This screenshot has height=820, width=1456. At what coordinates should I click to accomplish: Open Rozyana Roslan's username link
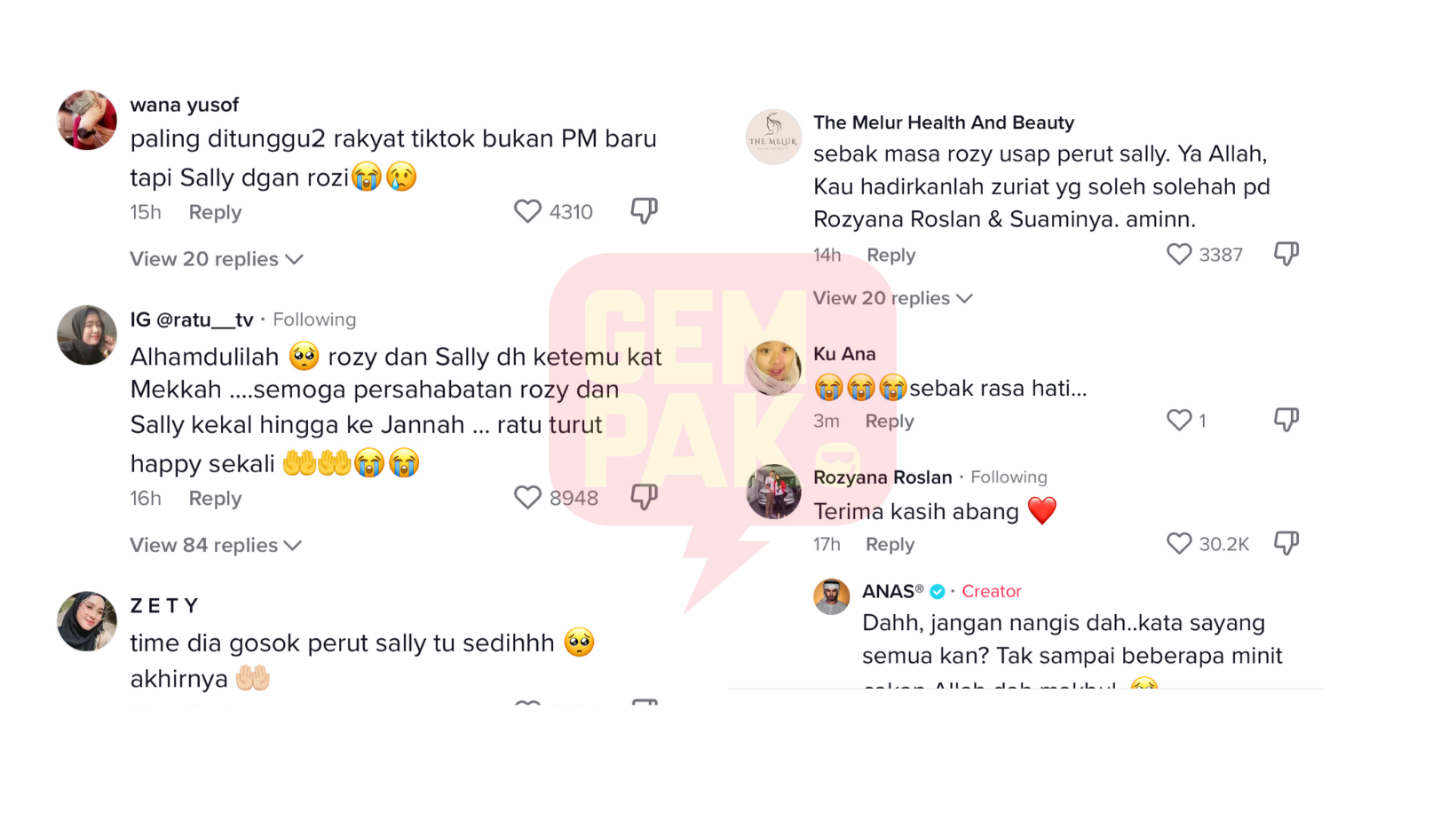882,477
